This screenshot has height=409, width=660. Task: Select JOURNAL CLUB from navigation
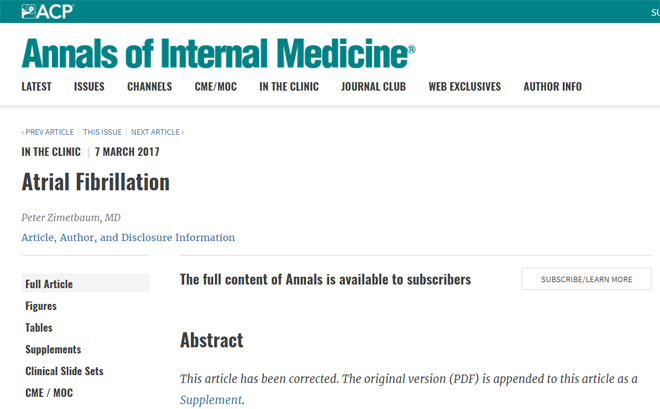tap(373, 87)
